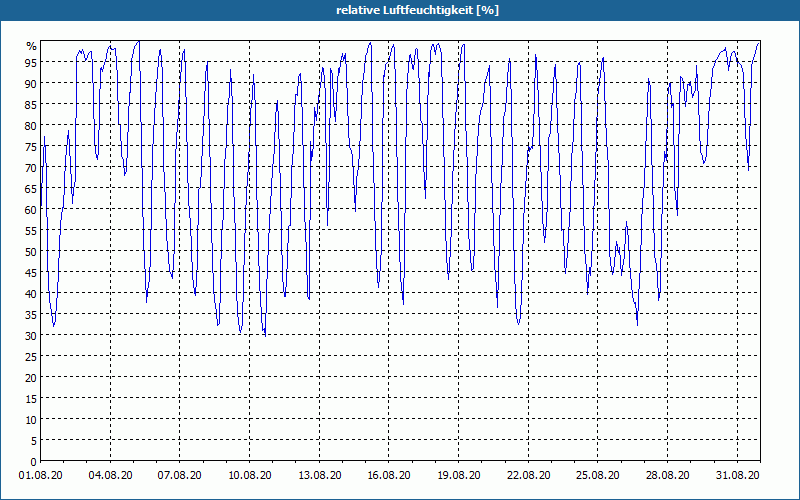Click the y-axis label 20

(x=31, y=378)
